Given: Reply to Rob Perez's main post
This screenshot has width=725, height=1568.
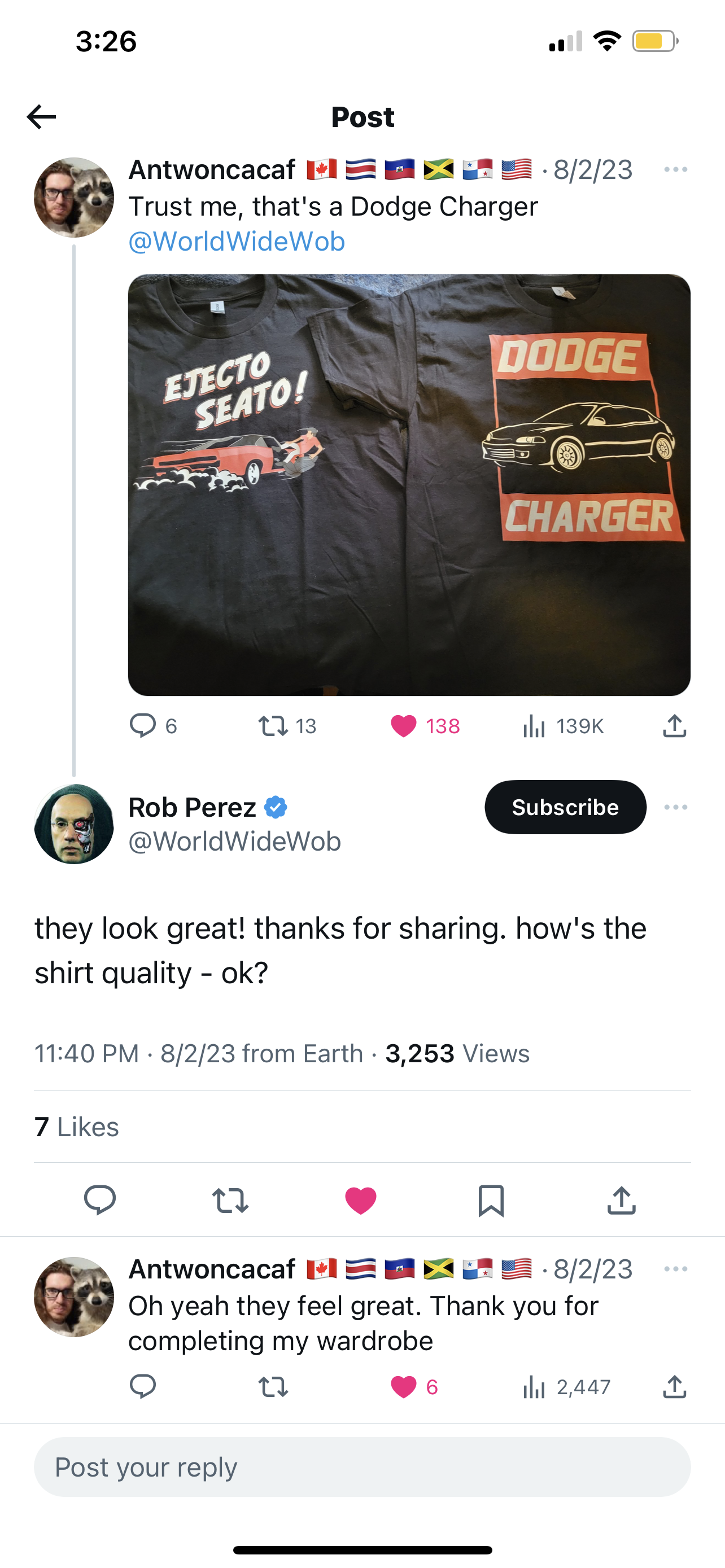Looking at the screenshot, I should (100, 1200).
